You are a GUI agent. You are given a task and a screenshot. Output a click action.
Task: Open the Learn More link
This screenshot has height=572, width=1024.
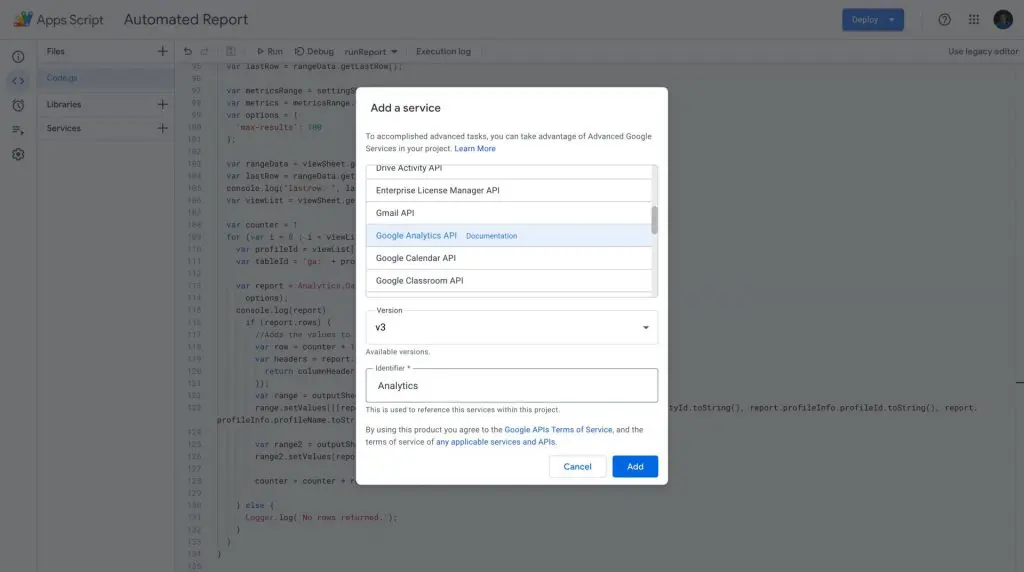(475, 148)
